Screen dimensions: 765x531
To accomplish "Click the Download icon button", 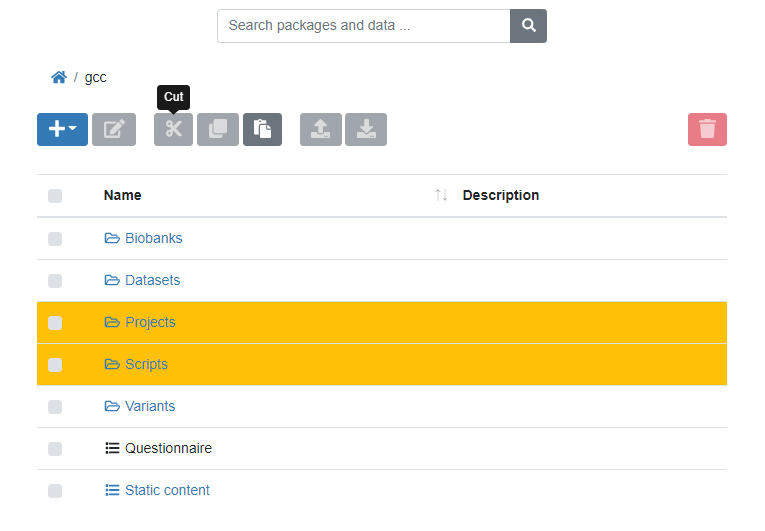I will (x=366, y=130).
